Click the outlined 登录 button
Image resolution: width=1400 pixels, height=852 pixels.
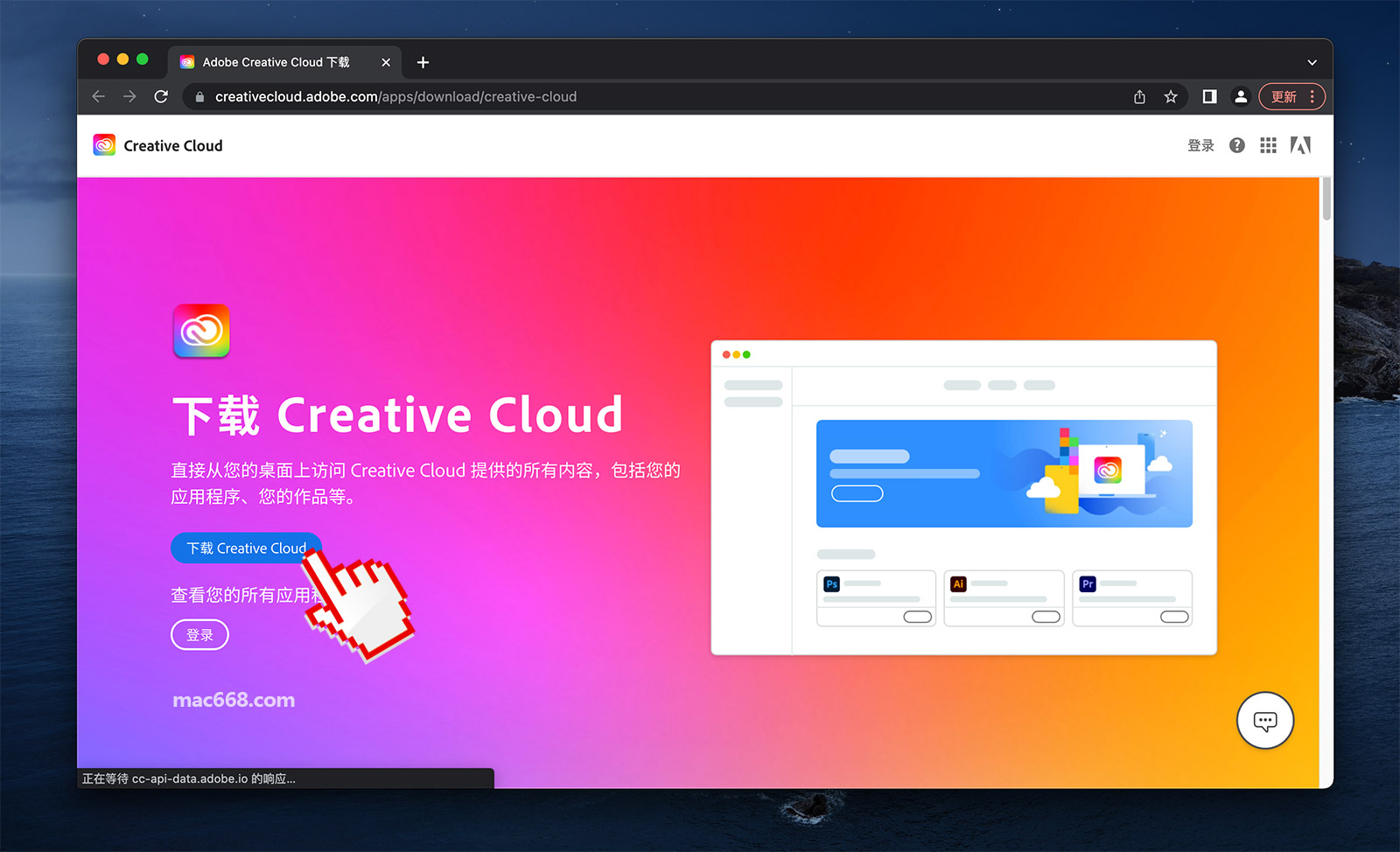pos(199,635)
